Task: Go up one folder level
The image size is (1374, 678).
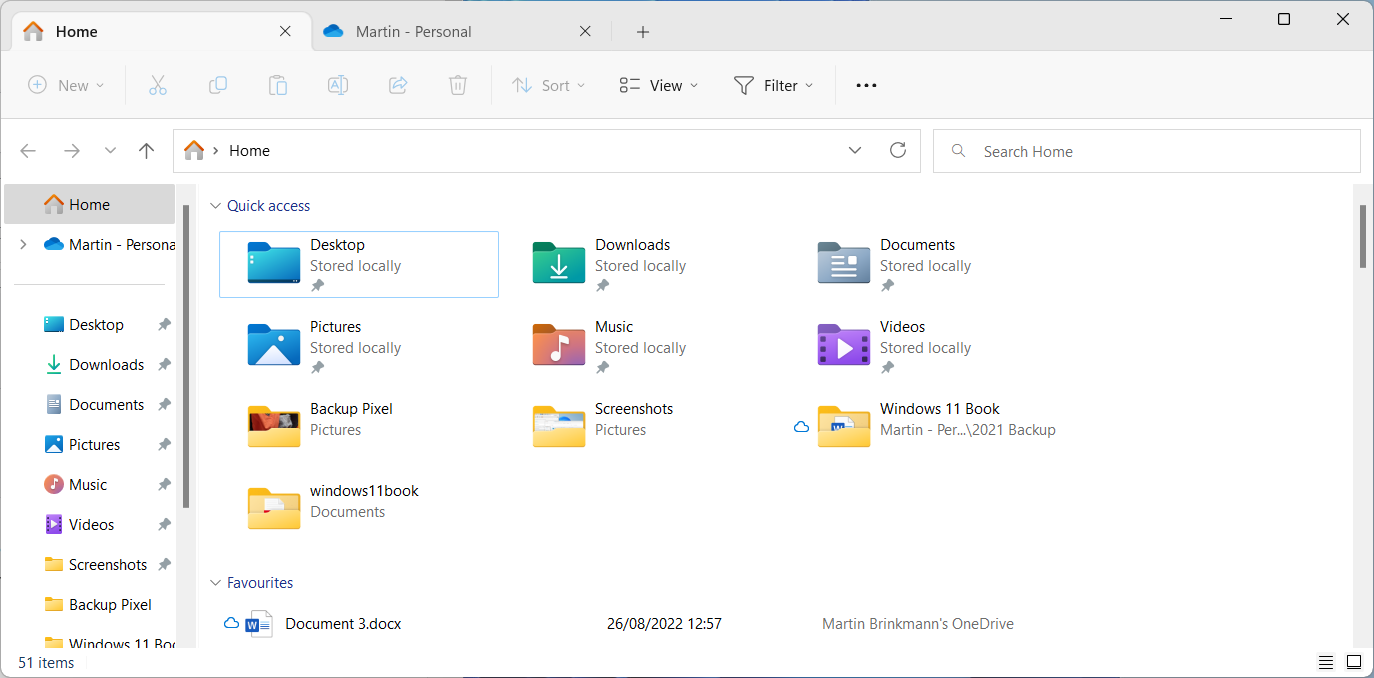Action: (146, 150)
